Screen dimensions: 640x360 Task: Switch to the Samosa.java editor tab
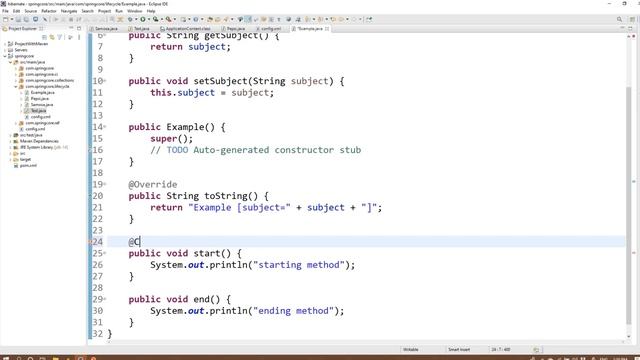(106, 29)
